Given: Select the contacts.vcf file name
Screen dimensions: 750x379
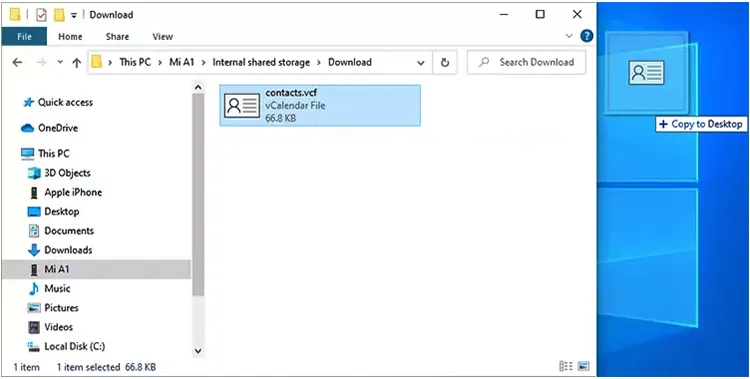Looking at the screenshot, I should coord(291,93).
